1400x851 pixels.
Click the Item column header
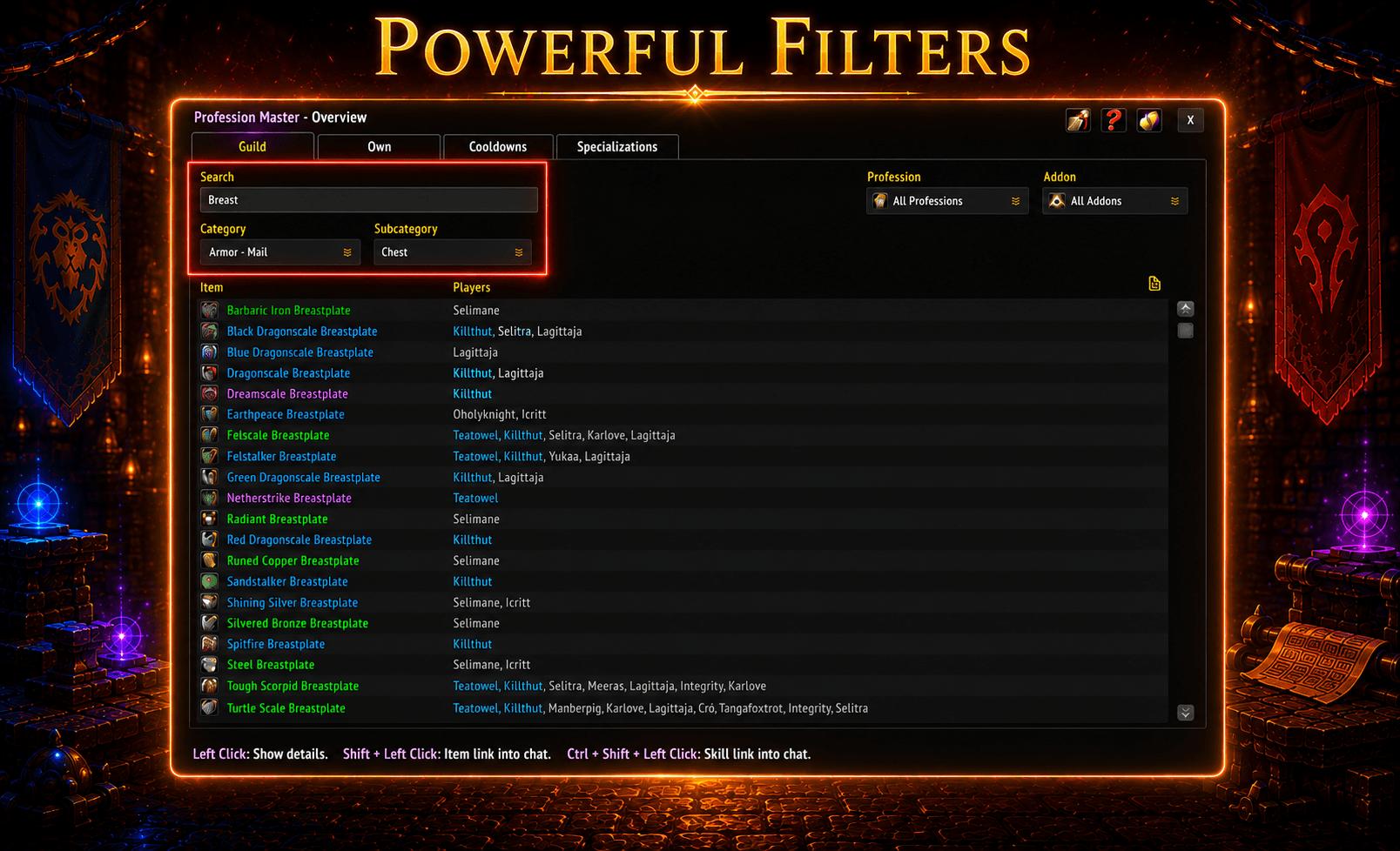coord(212,287)
